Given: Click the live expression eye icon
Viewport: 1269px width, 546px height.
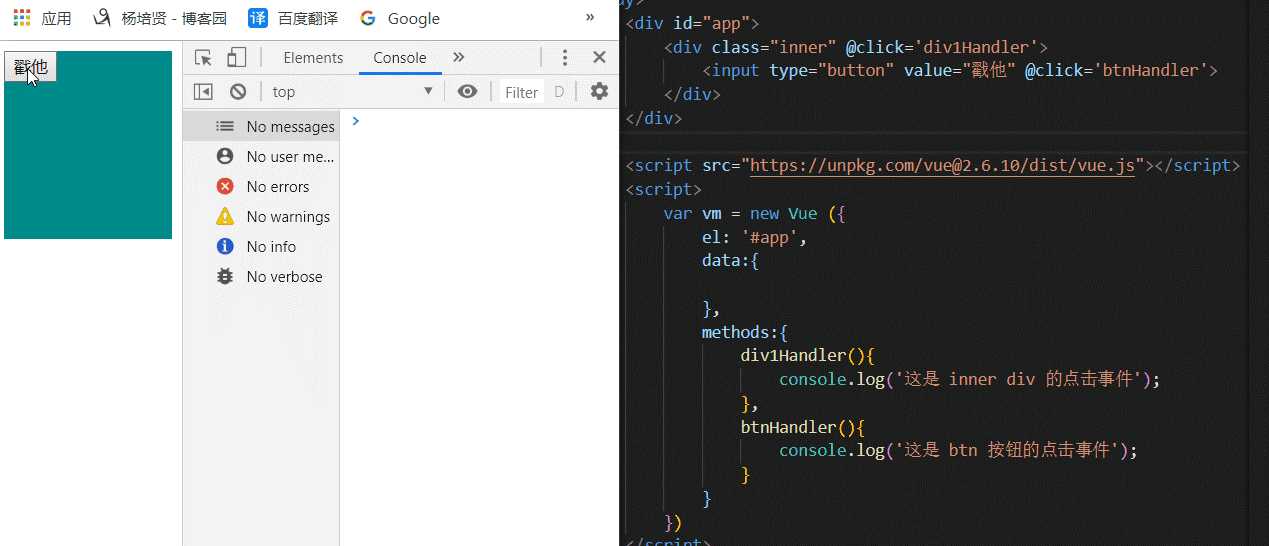Looking at the screenshot, I should click(x=467, y=92).
